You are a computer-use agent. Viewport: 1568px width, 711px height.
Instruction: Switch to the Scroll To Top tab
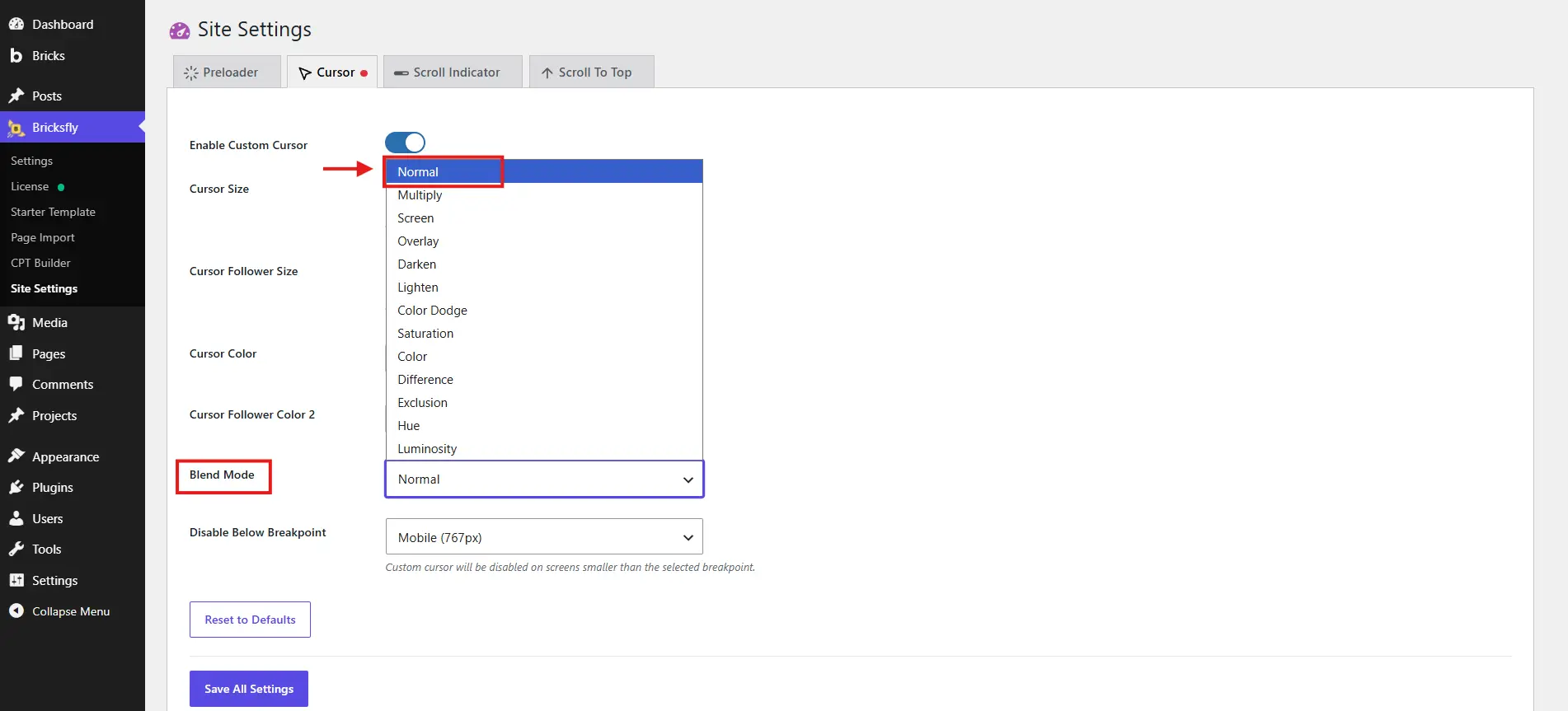click(x=592, y=72)
